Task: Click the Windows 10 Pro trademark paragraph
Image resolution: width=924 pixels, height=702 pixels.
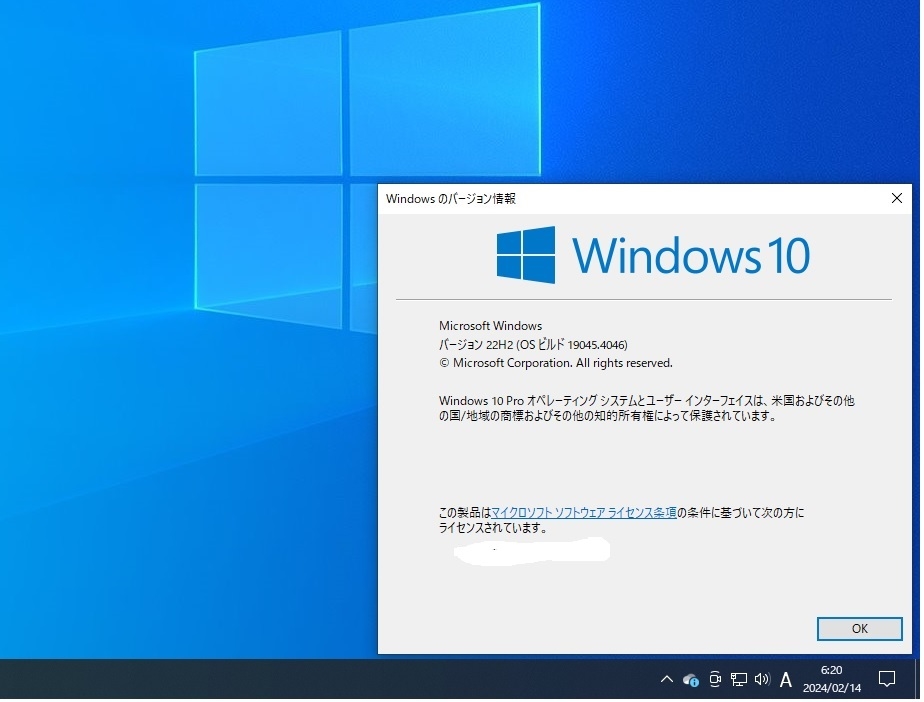Action: (648, 410)
